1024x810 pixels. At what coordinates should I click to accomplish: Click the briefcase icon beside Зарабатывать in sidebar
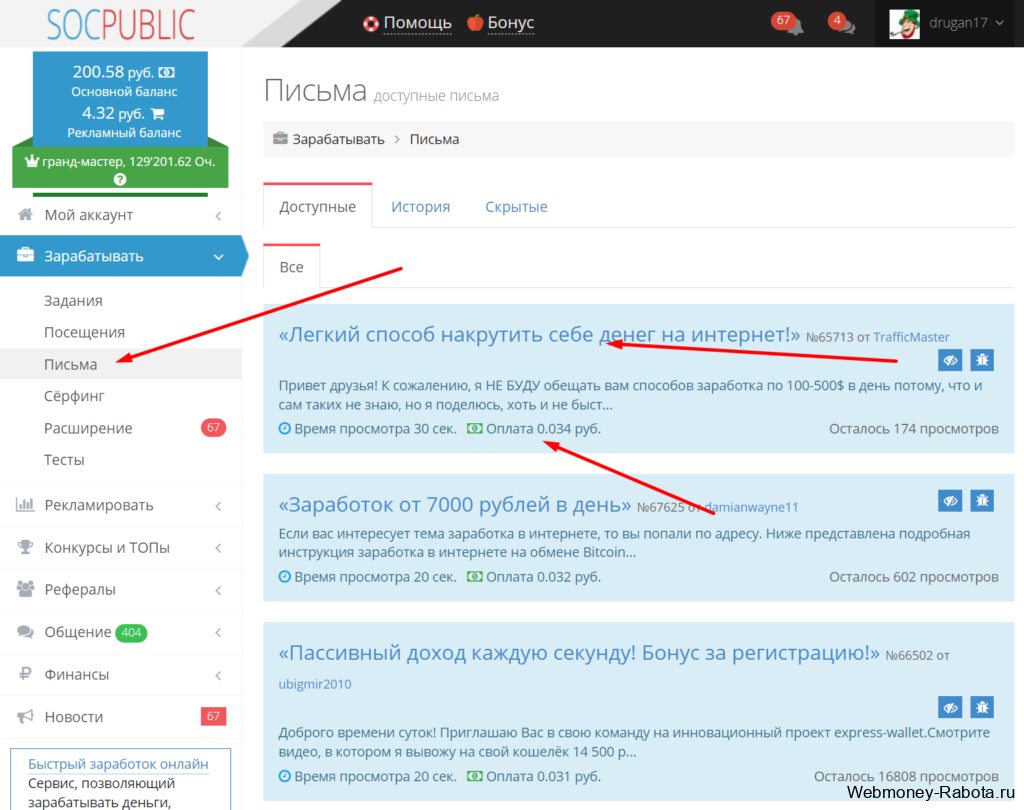25,255
